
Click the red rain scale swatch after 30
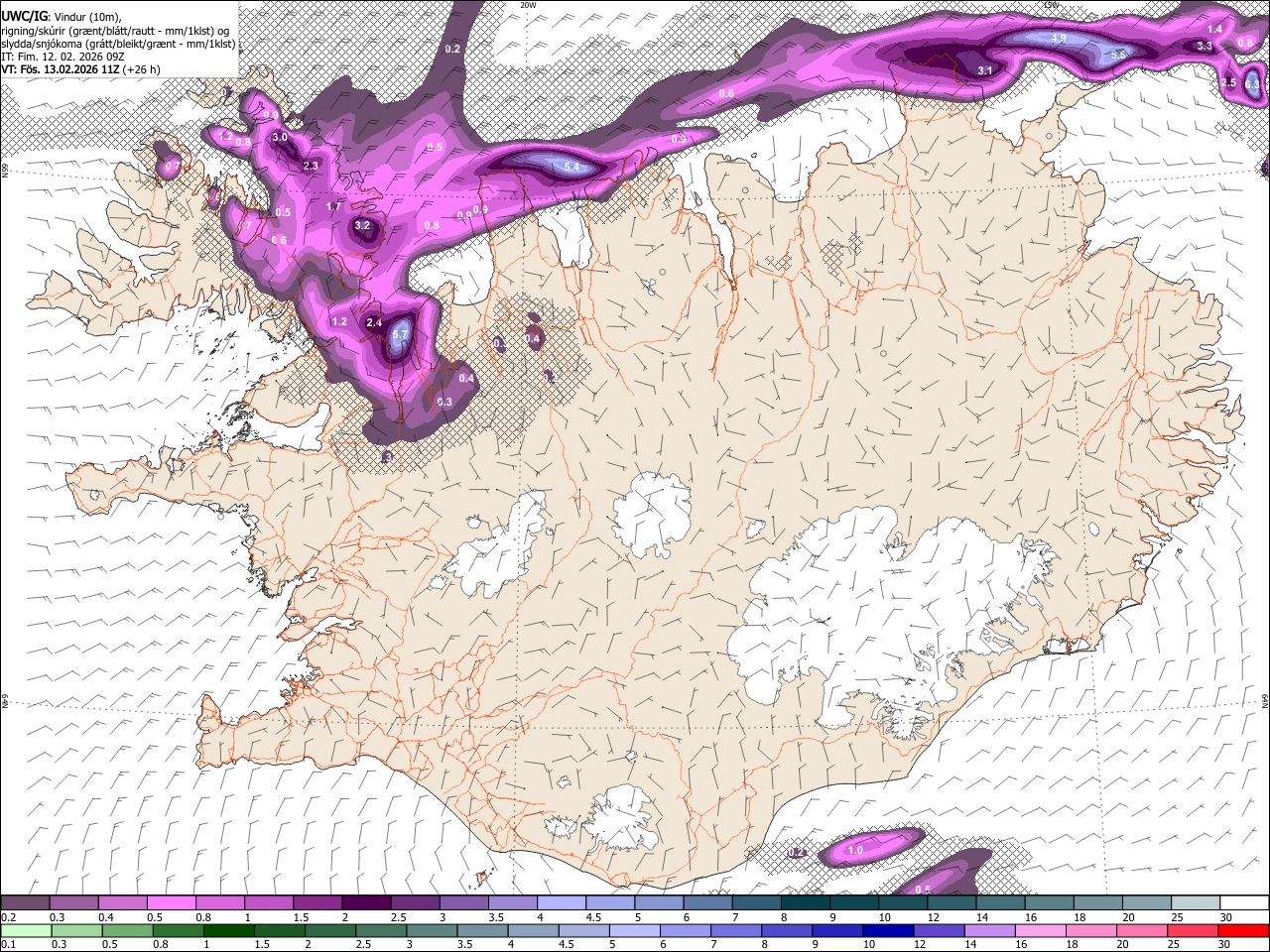[x=1244, y=930]
